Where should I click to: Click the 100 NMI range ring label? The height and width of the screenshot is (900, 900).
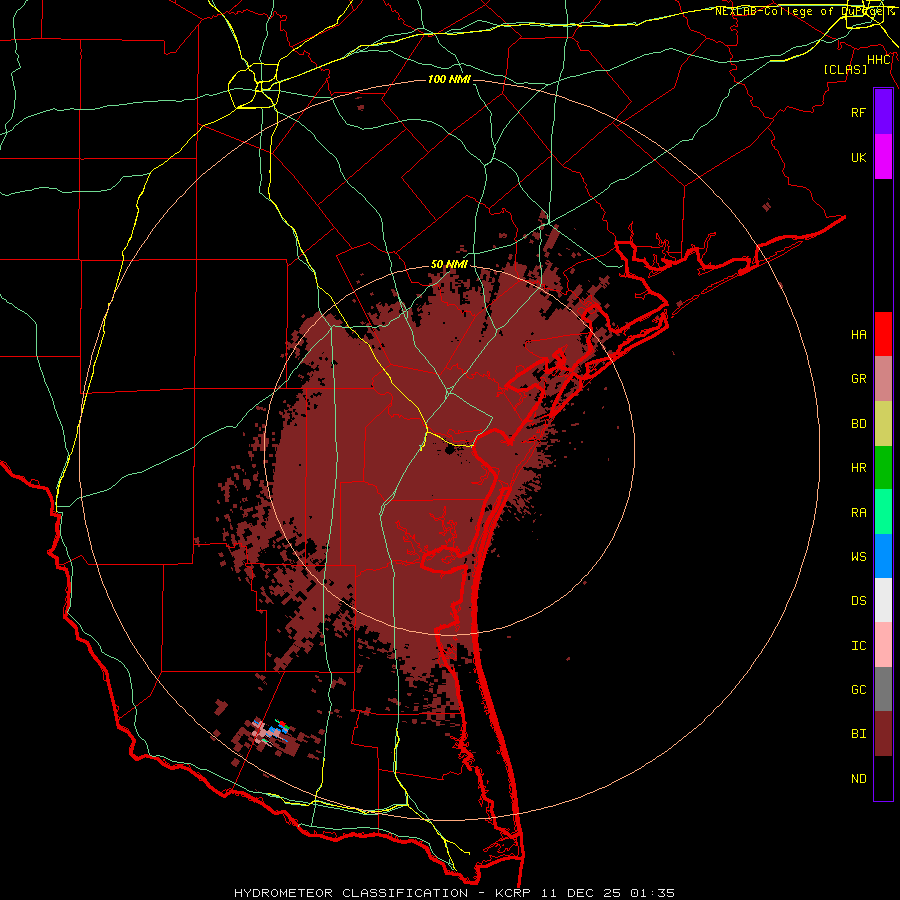(449, 79)
